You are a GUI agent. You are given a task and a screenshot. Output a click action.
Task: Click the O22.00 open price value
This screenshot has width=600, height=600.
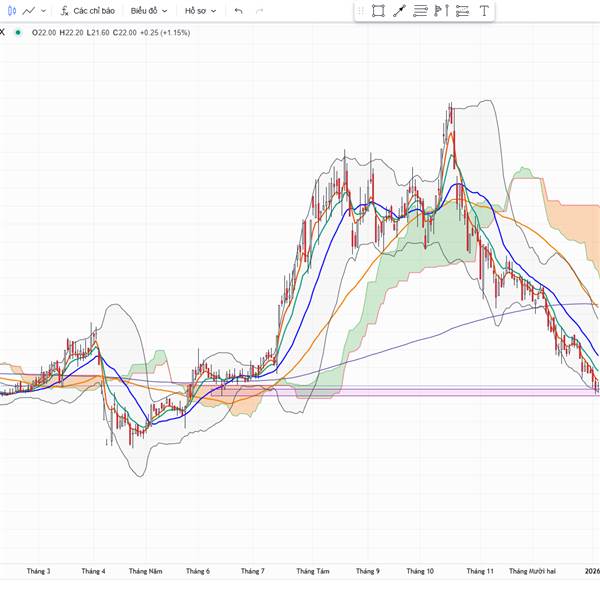(x=44, y=33)
